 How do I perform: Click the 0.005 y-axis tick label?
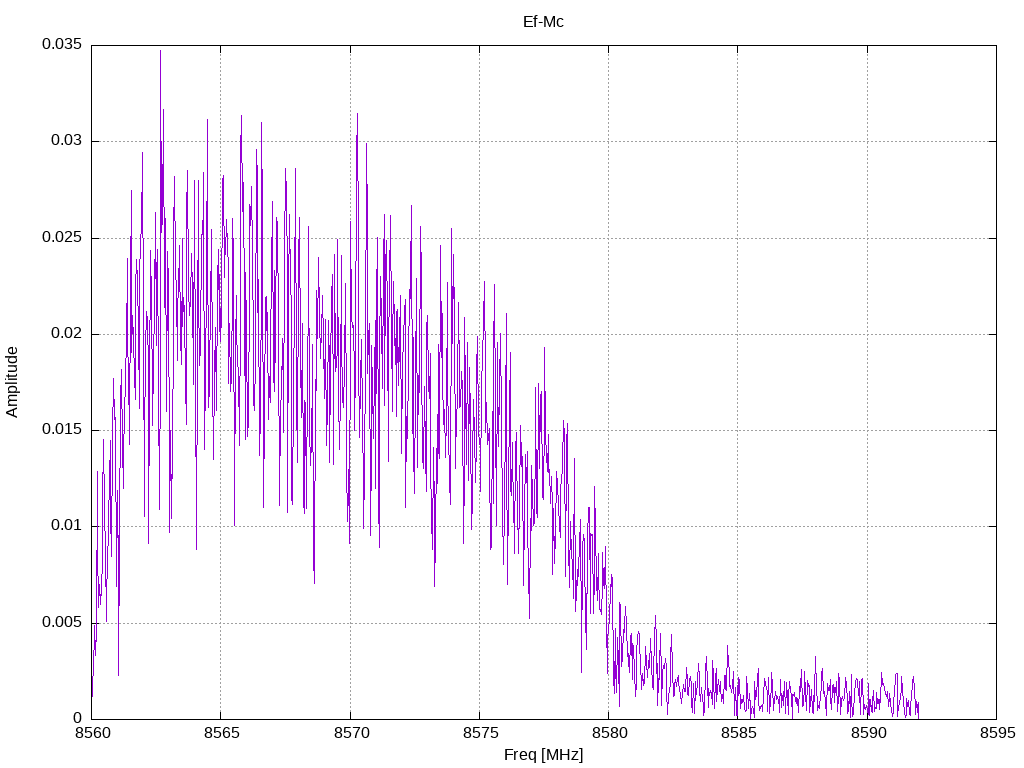[x=62, y=622]
